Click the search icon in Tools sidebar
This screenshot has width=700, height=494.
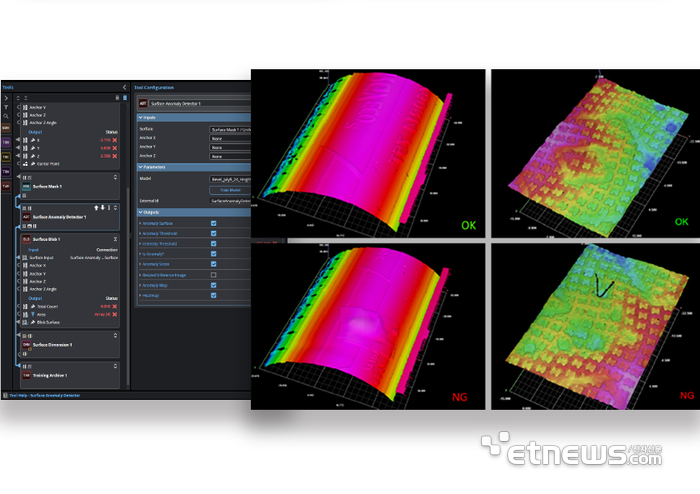[x=5, y=116]
